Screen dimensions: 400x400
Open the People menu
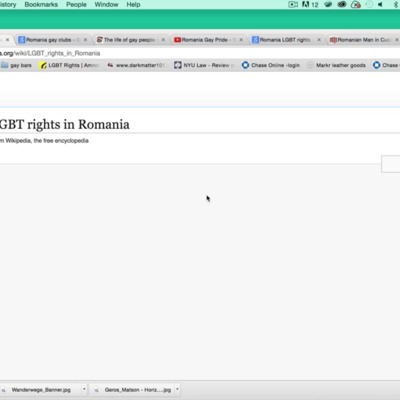(x=76, y=5)
